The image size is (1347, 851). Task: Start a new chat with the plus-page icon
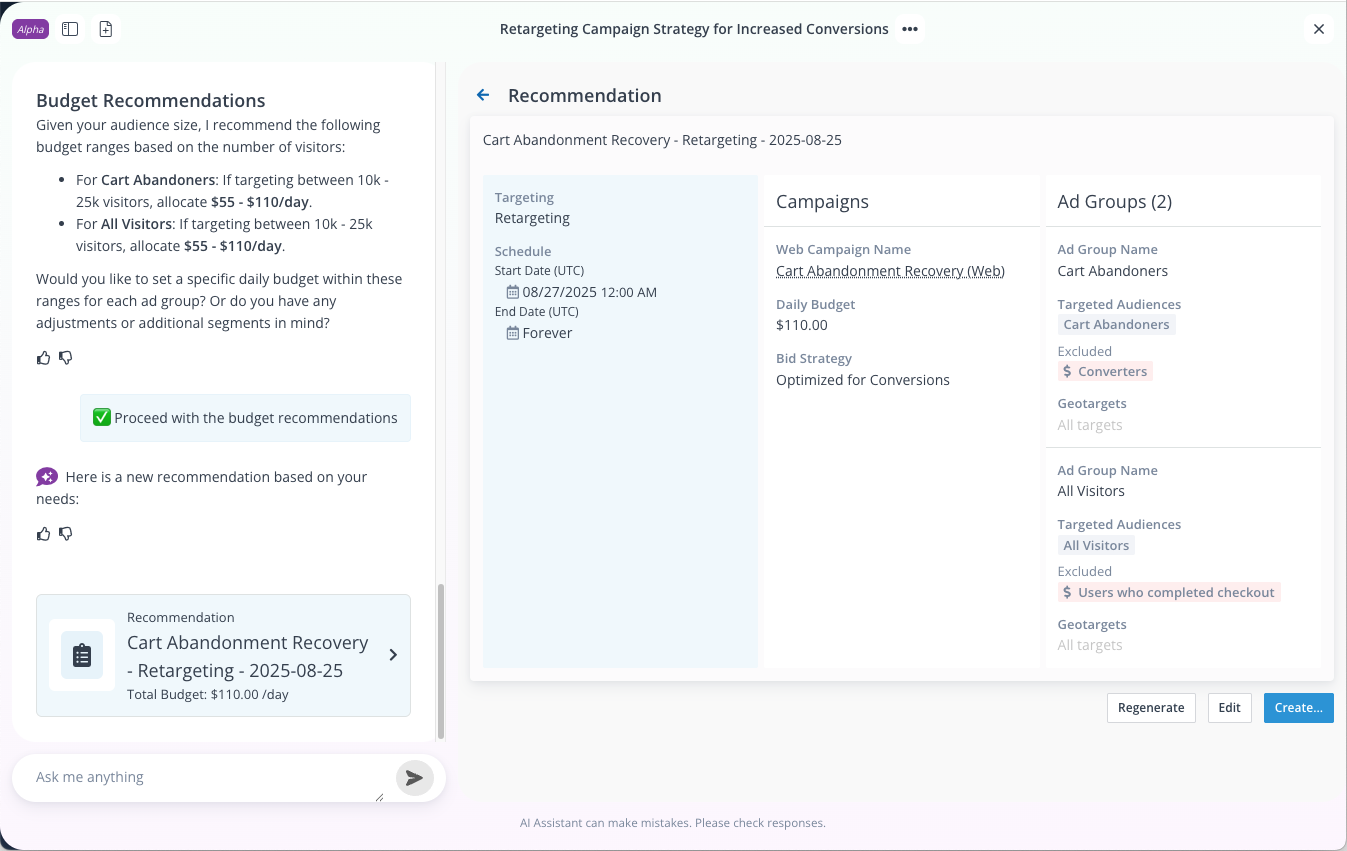[106, 29]
